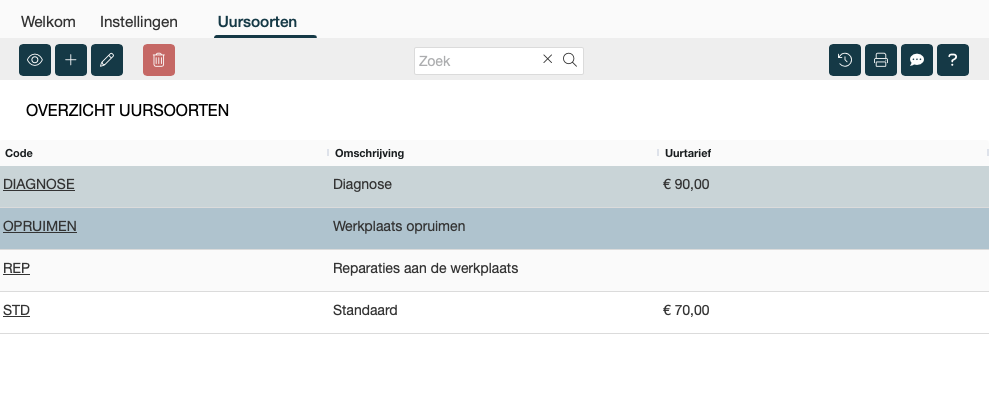Click the eye view record icon

click(x=35, y=60)
